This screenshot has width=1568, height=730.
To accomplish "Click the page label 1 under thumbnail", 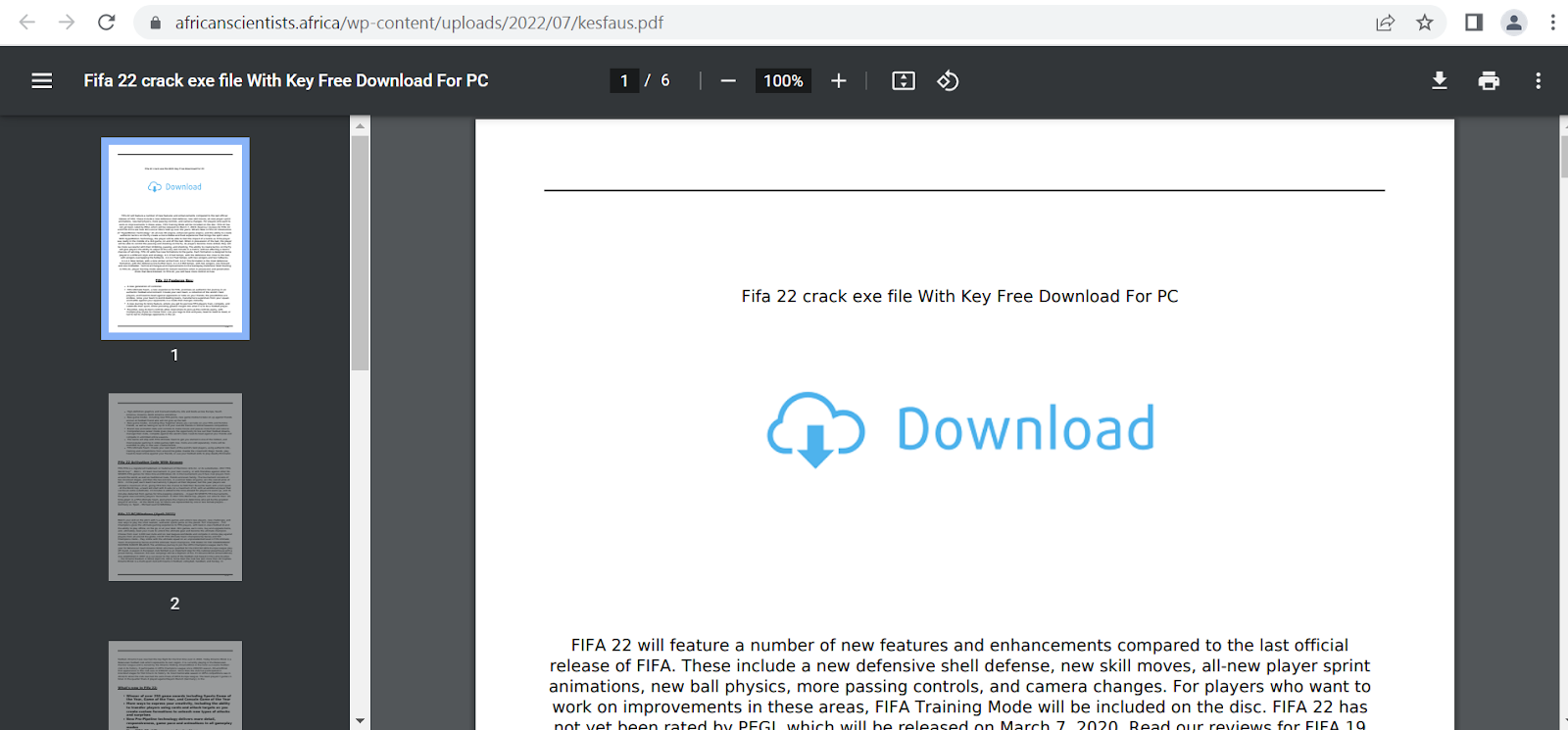I will tap(174, 355).
